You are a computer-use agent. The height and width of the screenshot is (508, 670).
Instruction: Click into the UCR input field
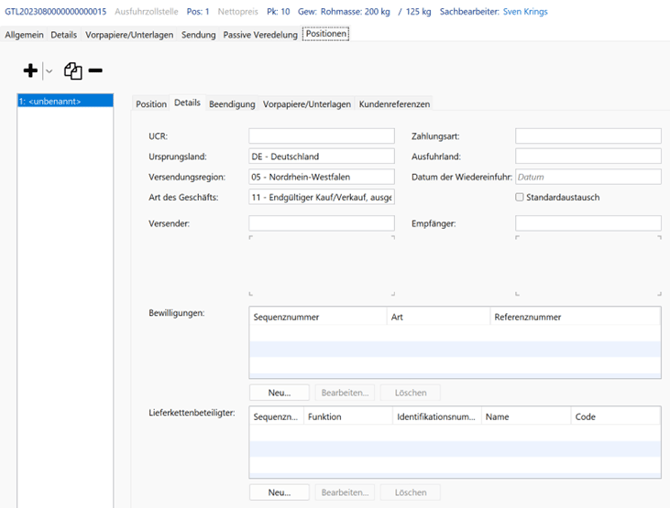[x=321, y=136]
